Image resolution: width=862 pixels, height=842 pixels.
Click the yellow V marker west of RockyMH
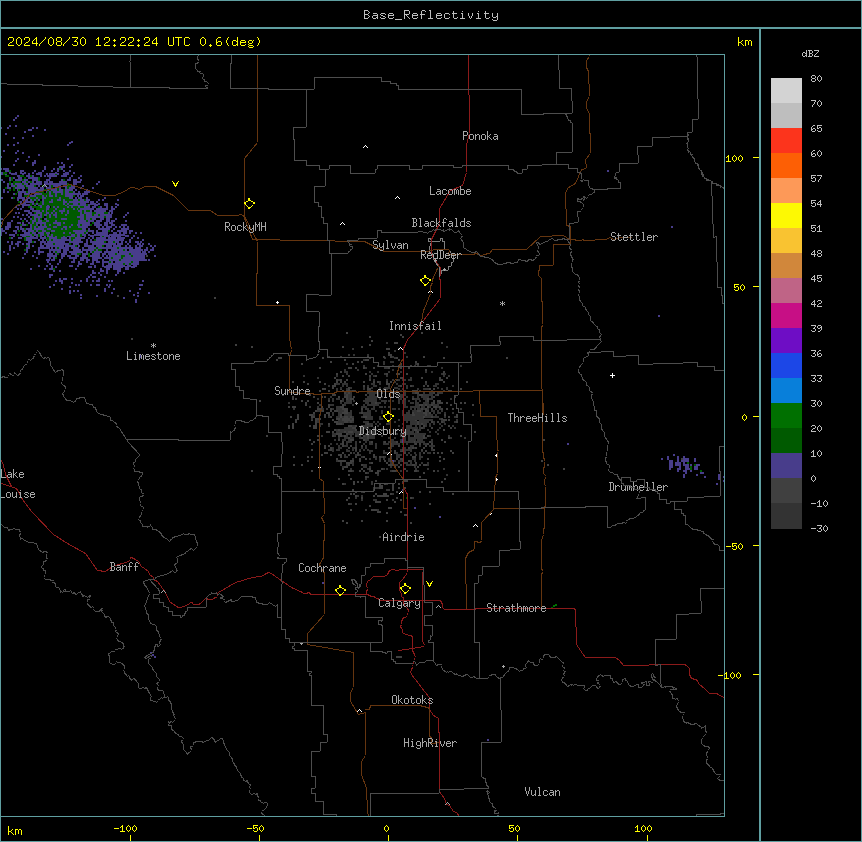[x=175, y=184]
